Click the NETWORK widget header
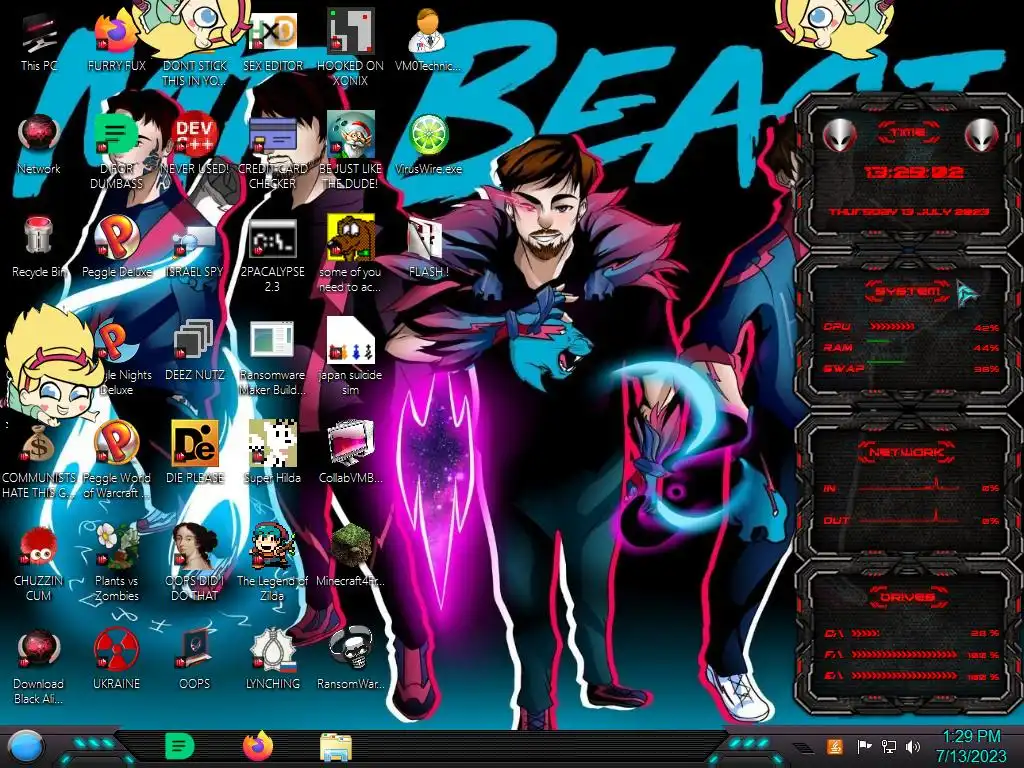Screen dimensions: 1024x768 coord(906,452)
